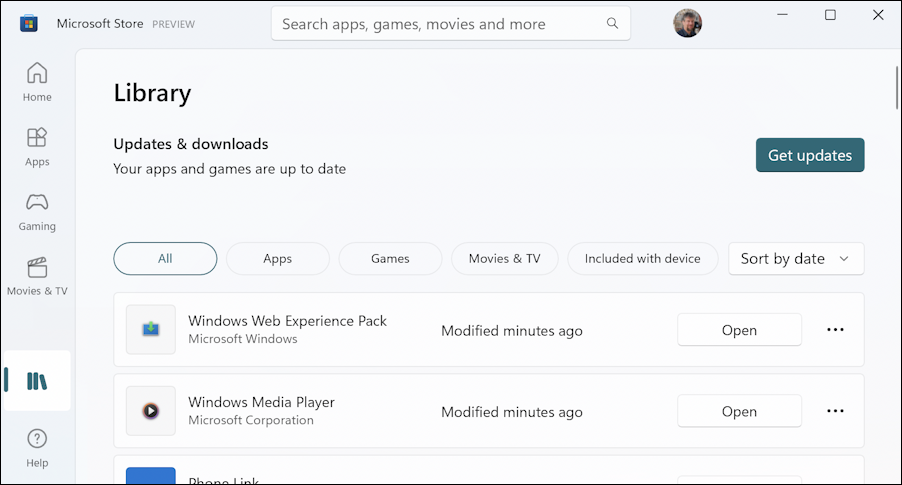The height and width of the screenshot is (485, 902).
Task: Filter library by Games
Action: pos(390,258)
